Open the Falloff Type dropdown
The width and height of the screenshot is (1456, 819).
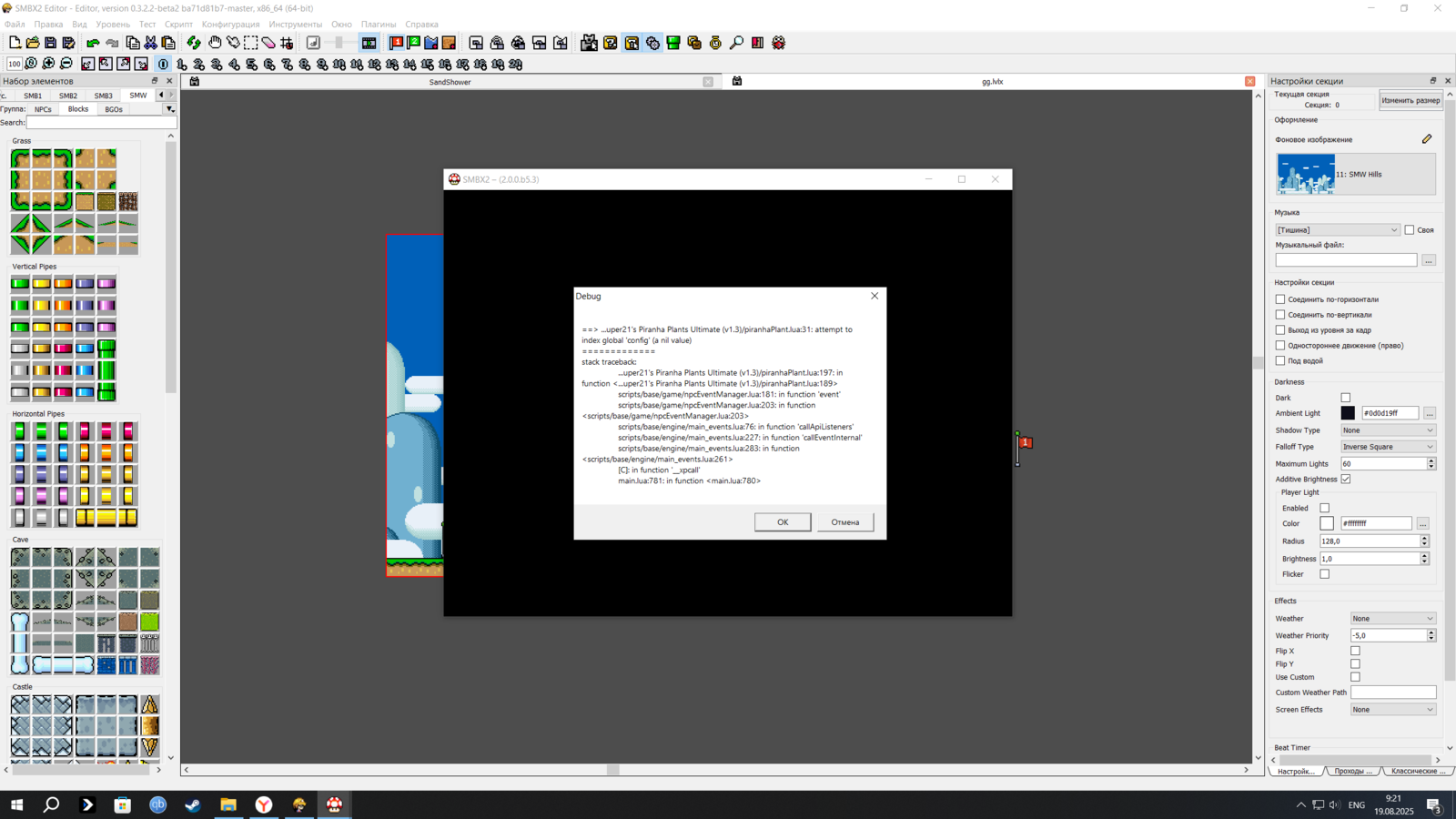tap(1388, 447)
